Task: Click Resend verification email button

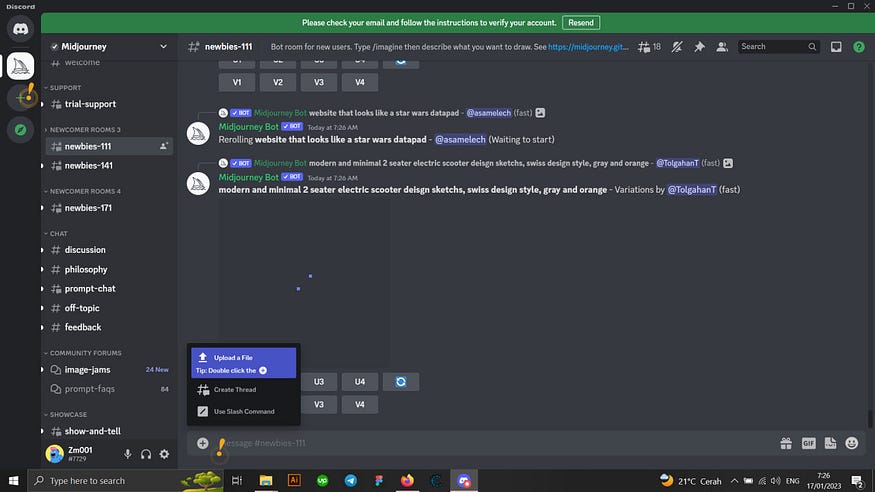Action: click(581, 23)
